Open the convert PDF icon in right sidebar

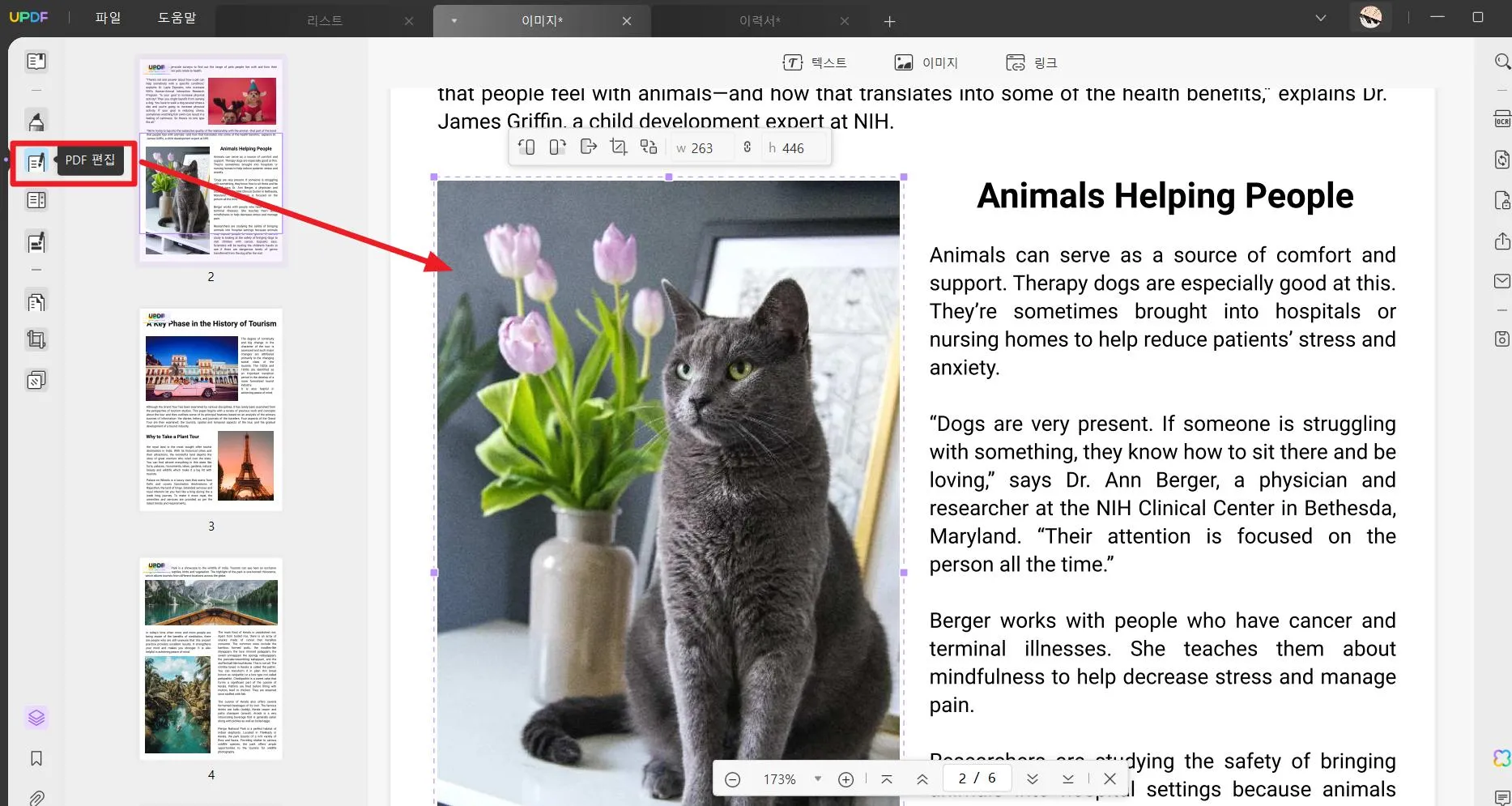(1502, 160)
